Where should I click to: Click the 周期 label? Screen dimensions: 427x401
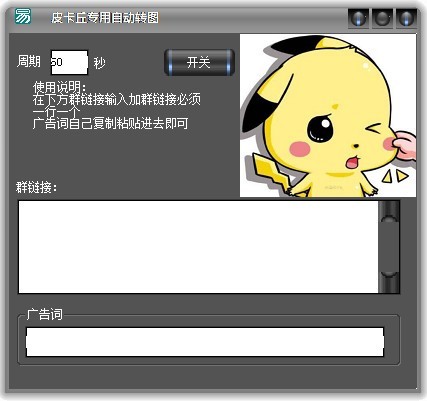(x=29, y=62)
